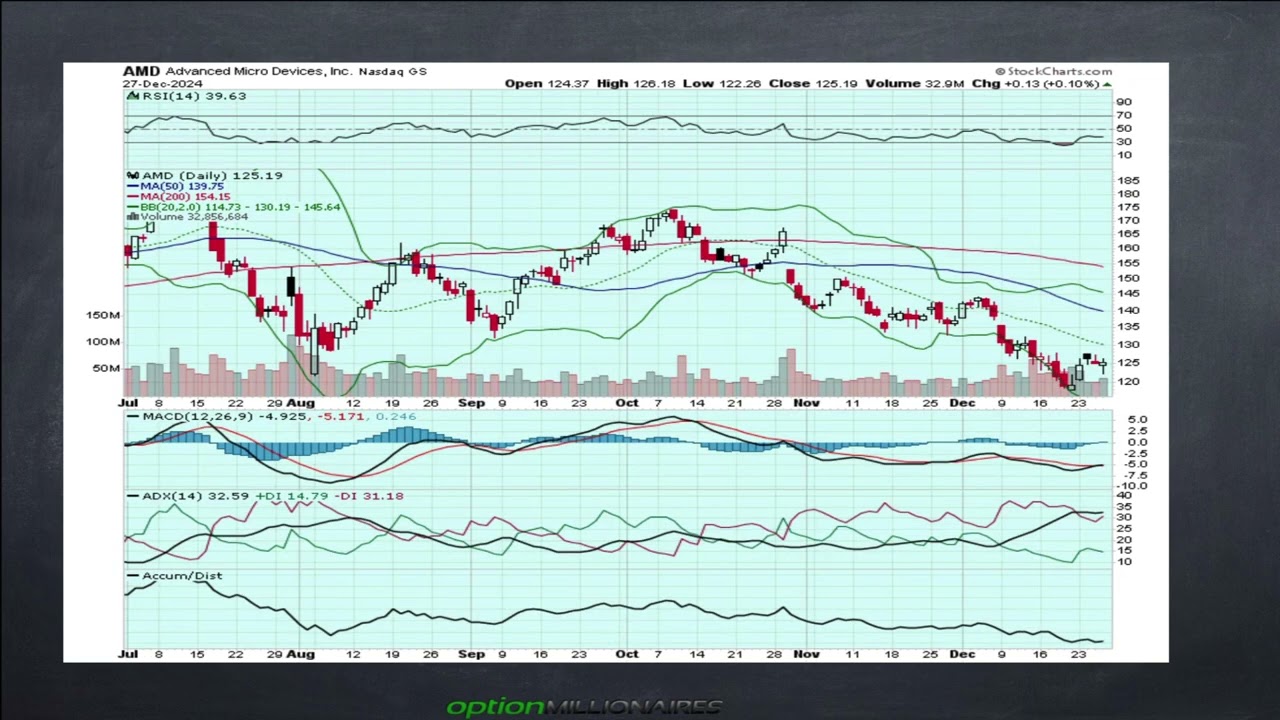The height and width of the screenshot is (720, 1280).
Task: Click the '100M' volume axis label
Action: 103,342
